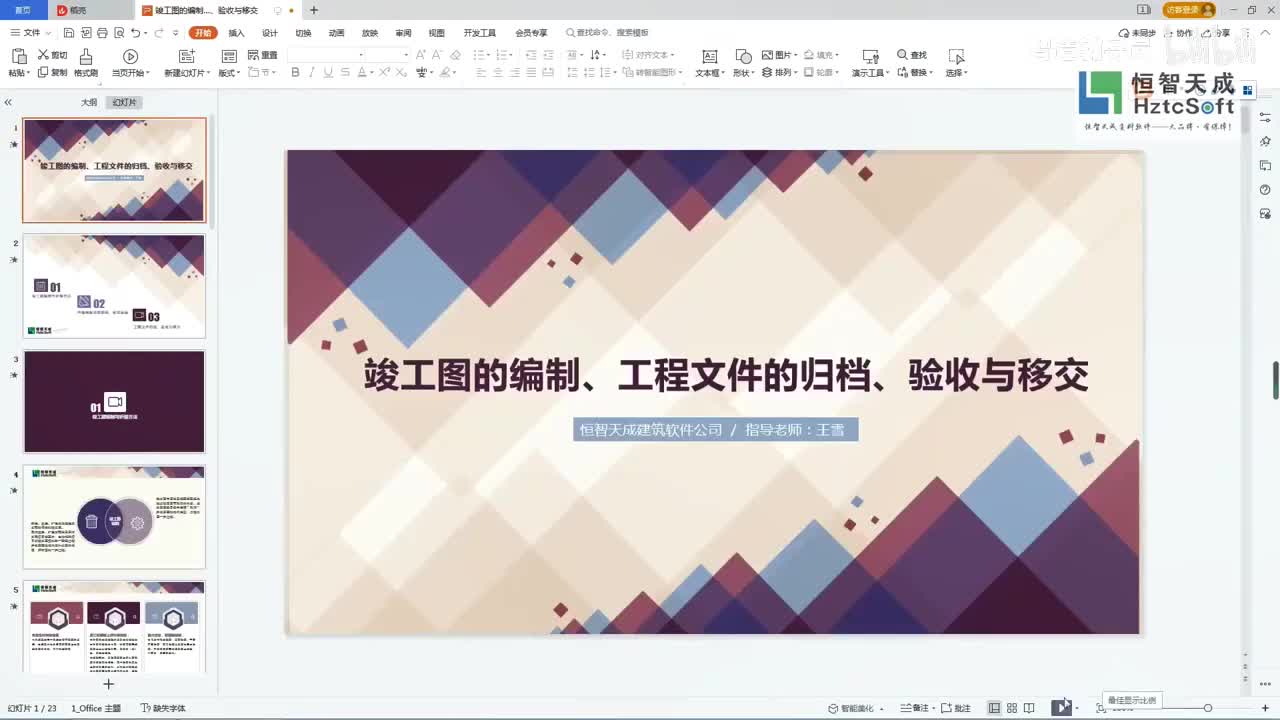Click the Copy (复制) icon
The width and height of the screenshot is (1280, 720).
click(x=44, y=72)
